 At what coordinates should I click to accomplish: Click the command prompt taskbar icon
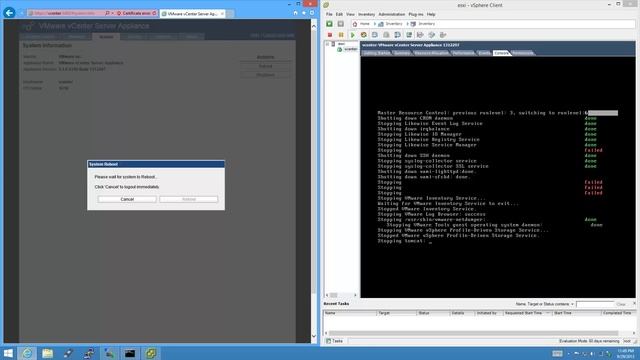coord(130,353)
